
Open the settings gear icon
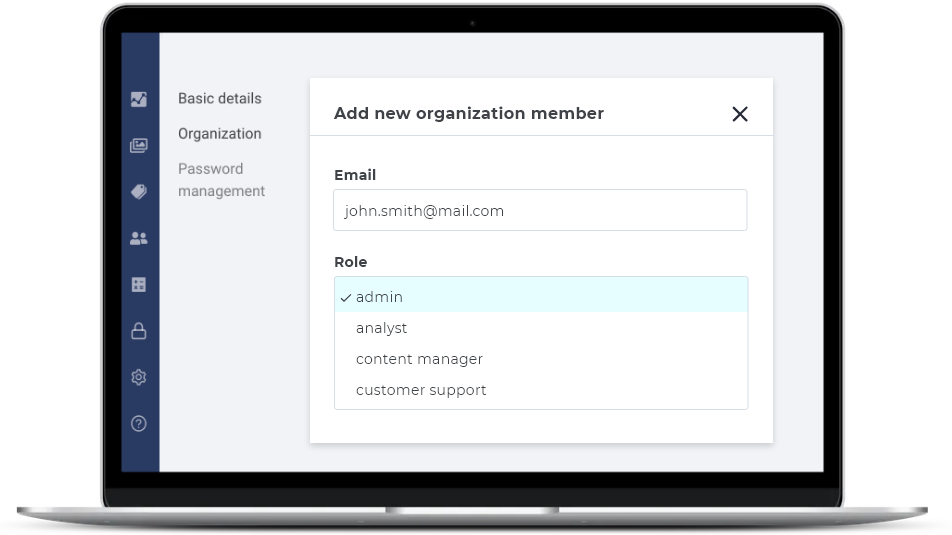(x=139, y=377)
